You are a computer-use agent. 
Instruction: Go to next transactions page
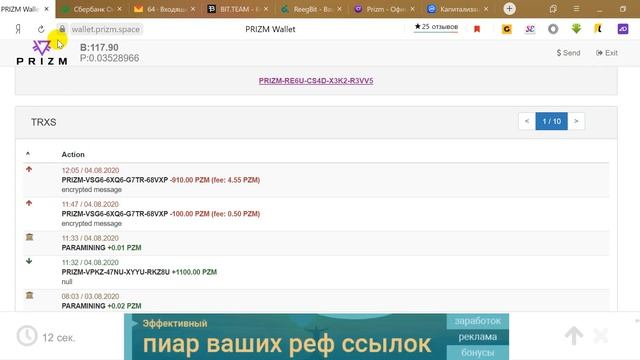(576, 121)
